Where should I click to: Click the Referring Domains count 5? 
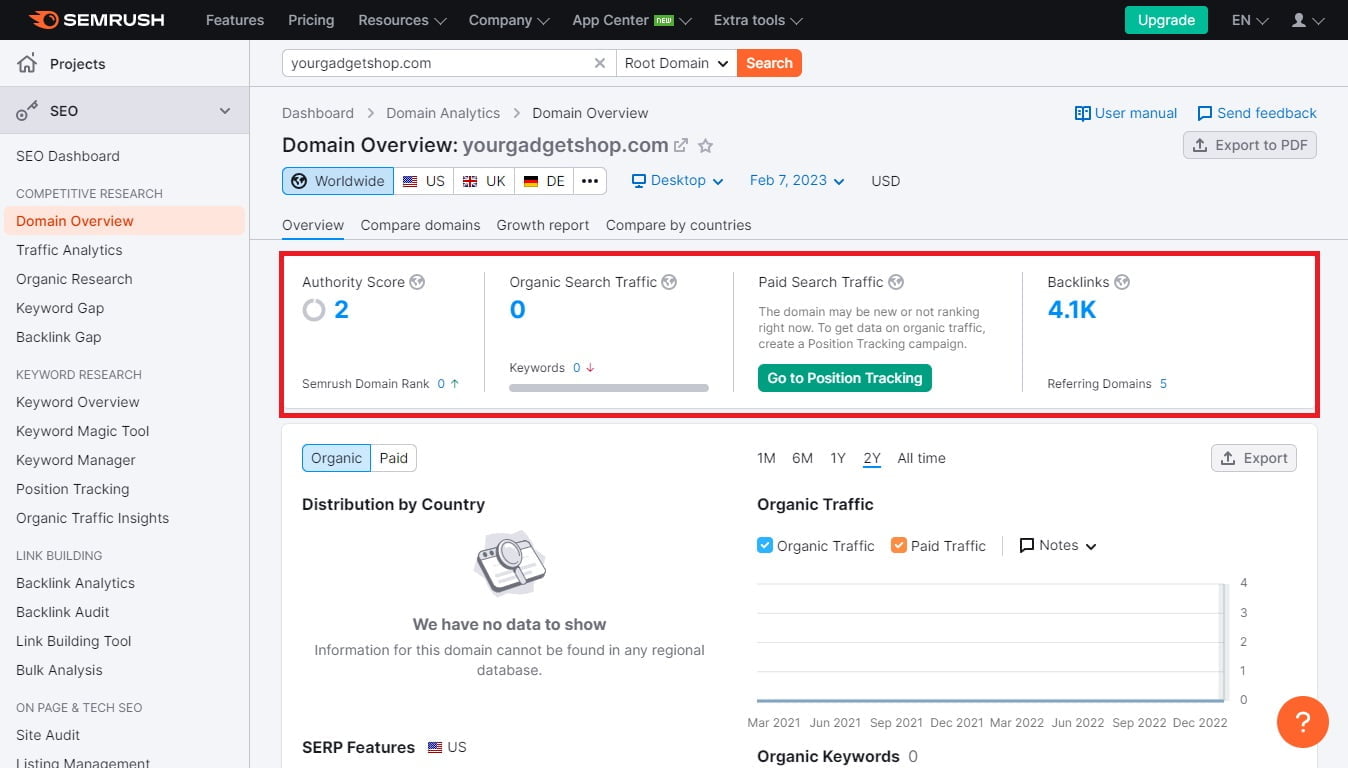click(1164, 384)
